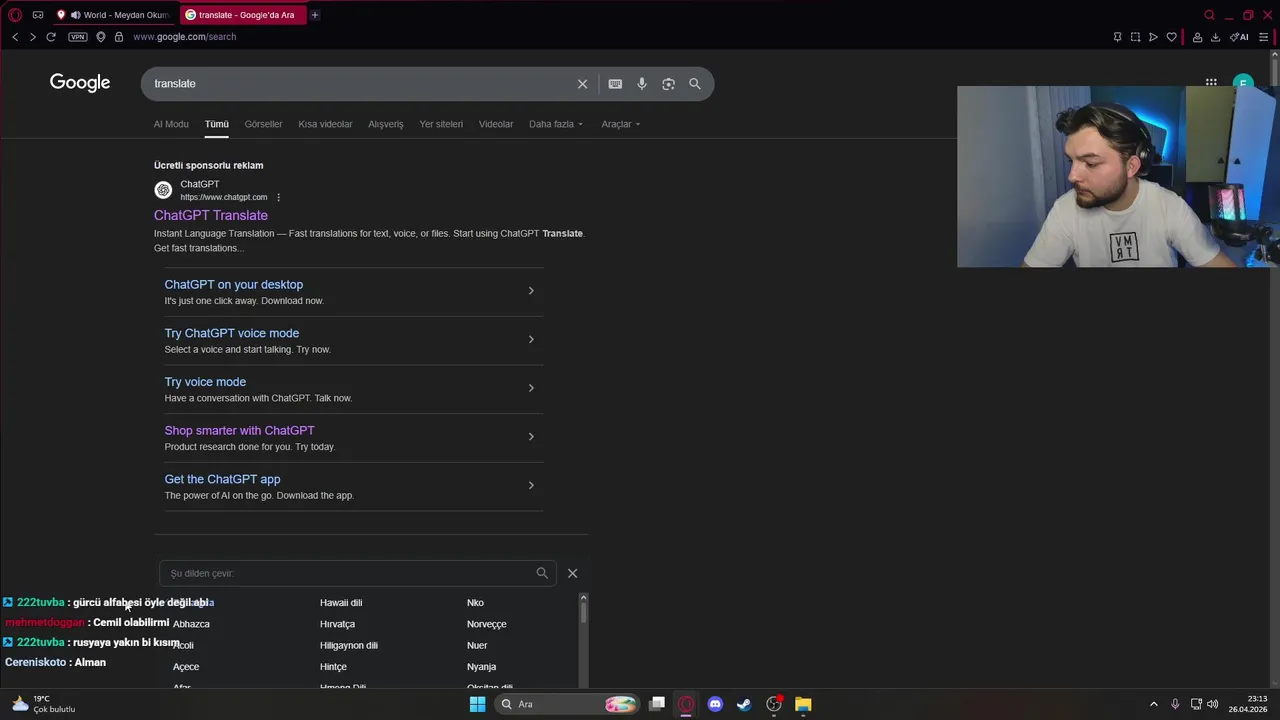The width and height of the screenshot is (1280, 720).
Task: Submit search with magnifier button
Action: (695, 84)
